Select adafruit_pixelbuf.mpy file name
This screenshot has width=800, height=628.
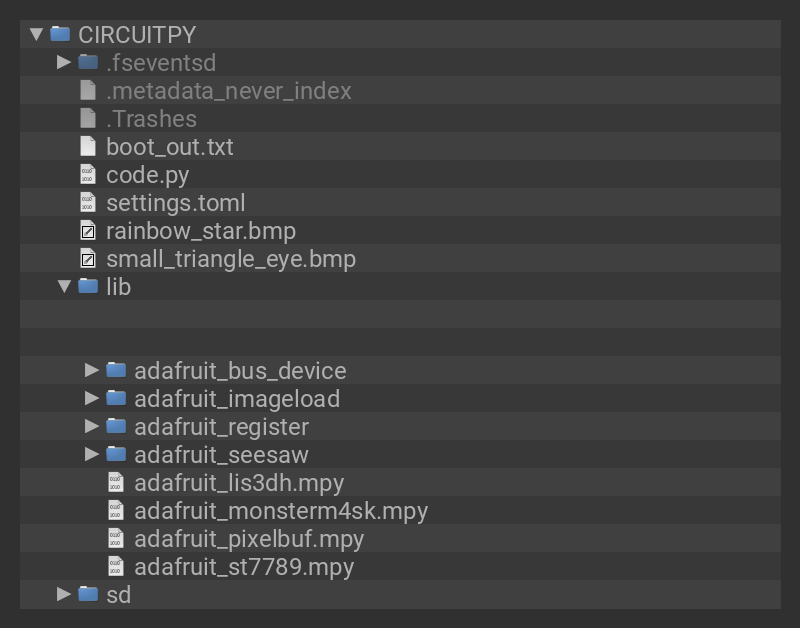[x=249, y=539]
